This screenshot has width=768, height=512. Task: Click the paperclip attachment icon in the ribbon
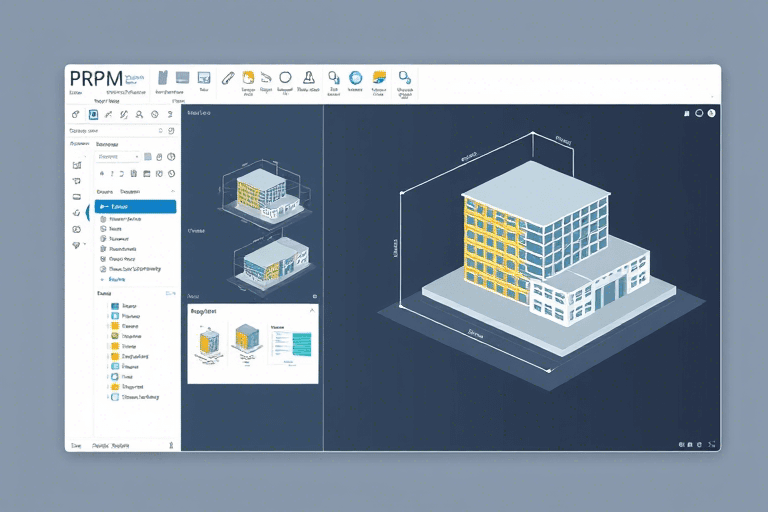[228, 77]
